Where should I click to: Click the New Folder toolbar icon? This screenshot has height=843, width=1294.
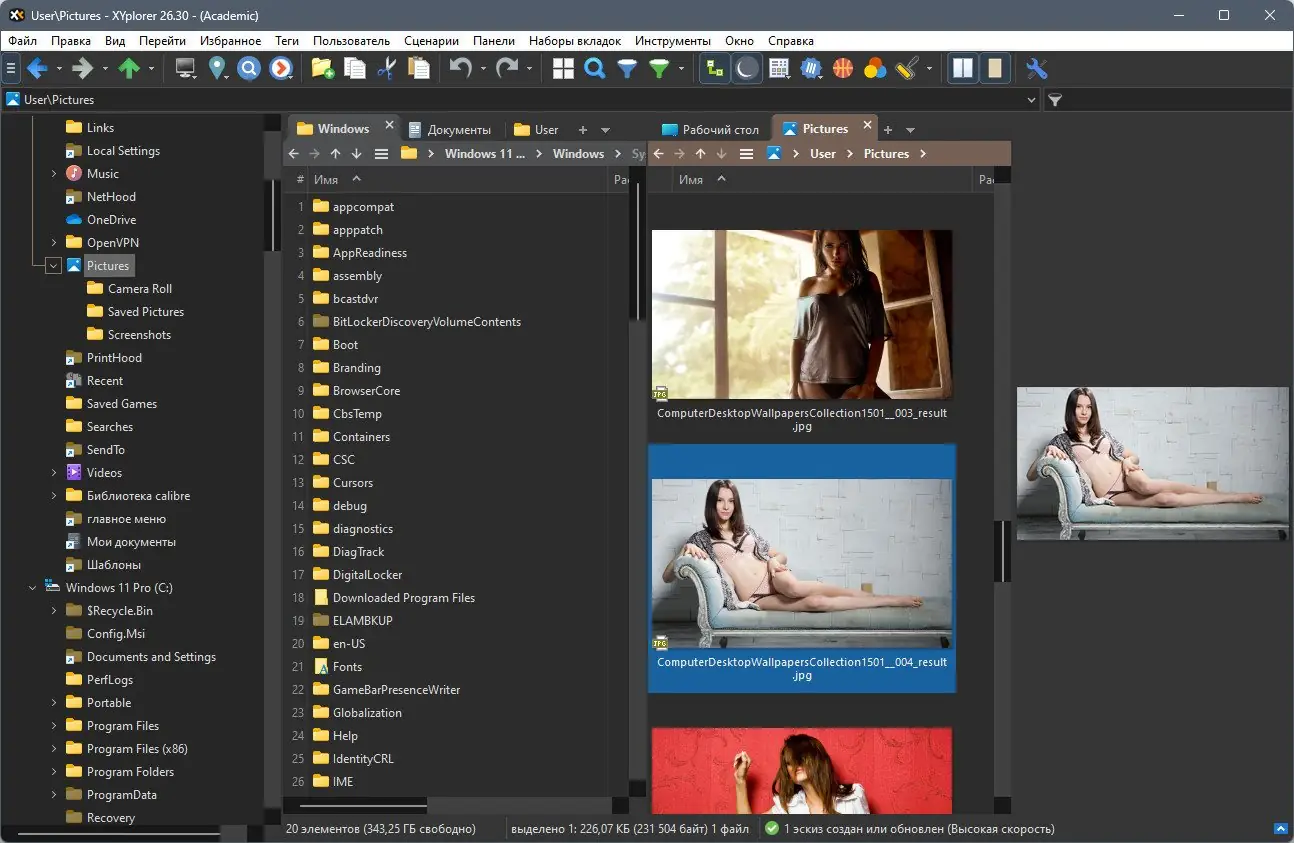pos(322,68)
